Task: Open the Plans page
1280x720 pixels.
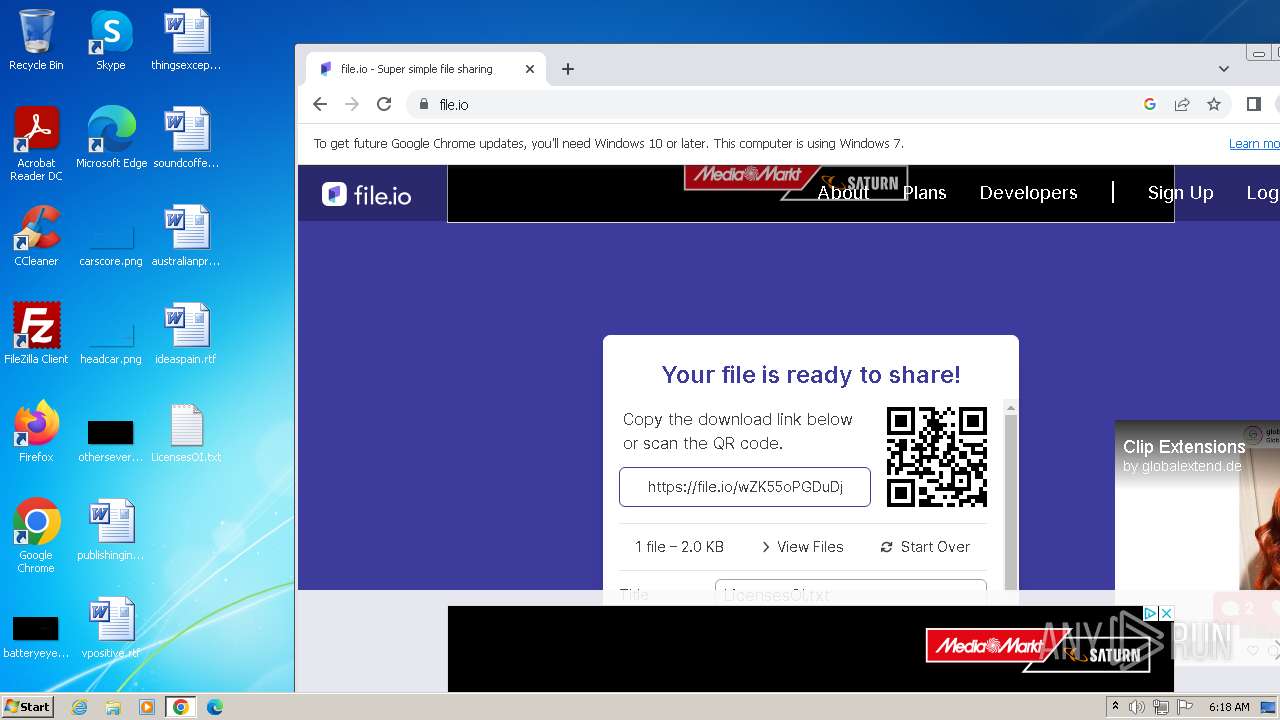Action: coord(924,193)
